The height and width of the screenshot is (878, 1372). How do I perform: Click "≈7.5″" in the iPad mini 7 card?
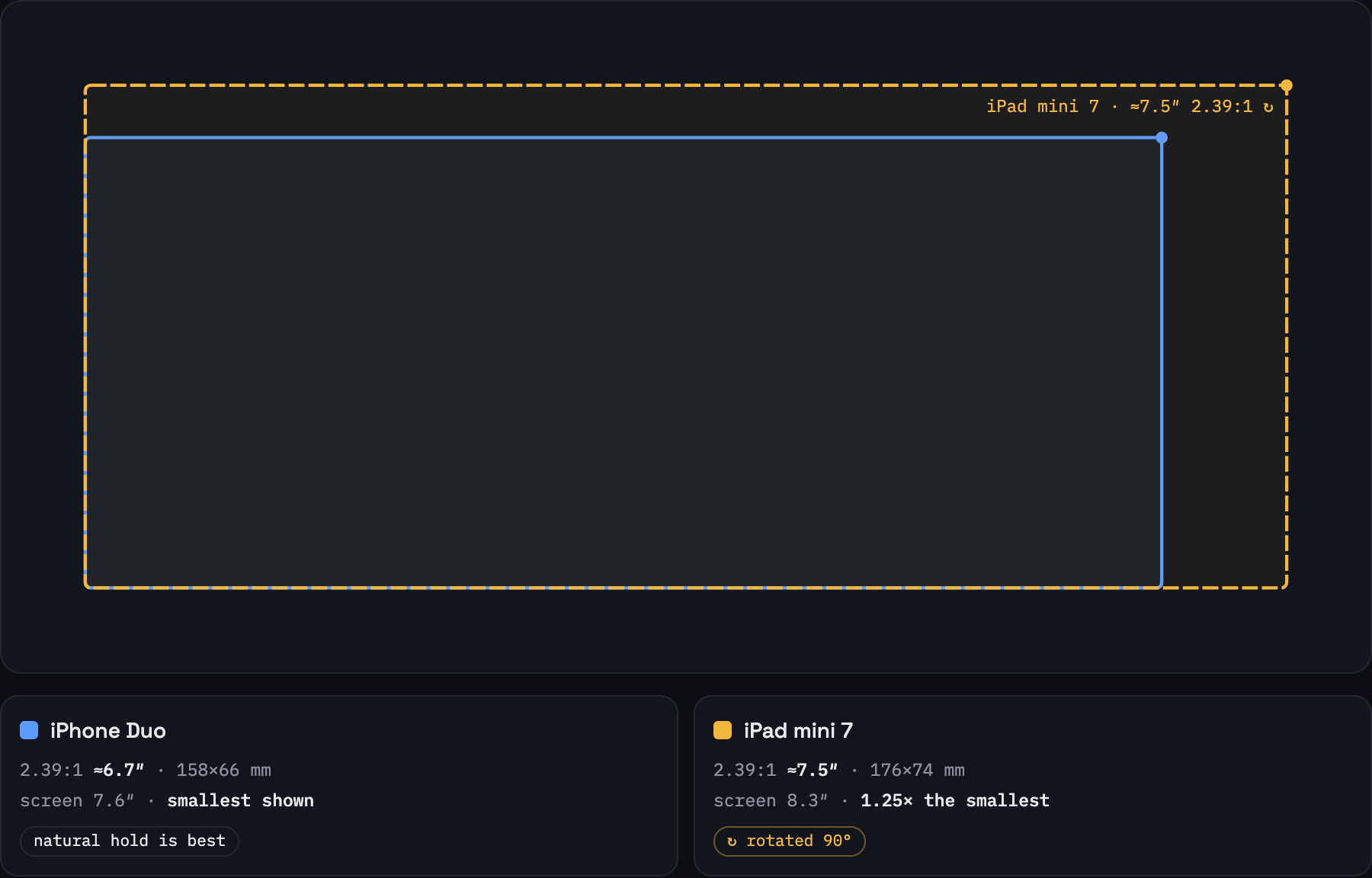pyautogui.click(x=813, y=771)
